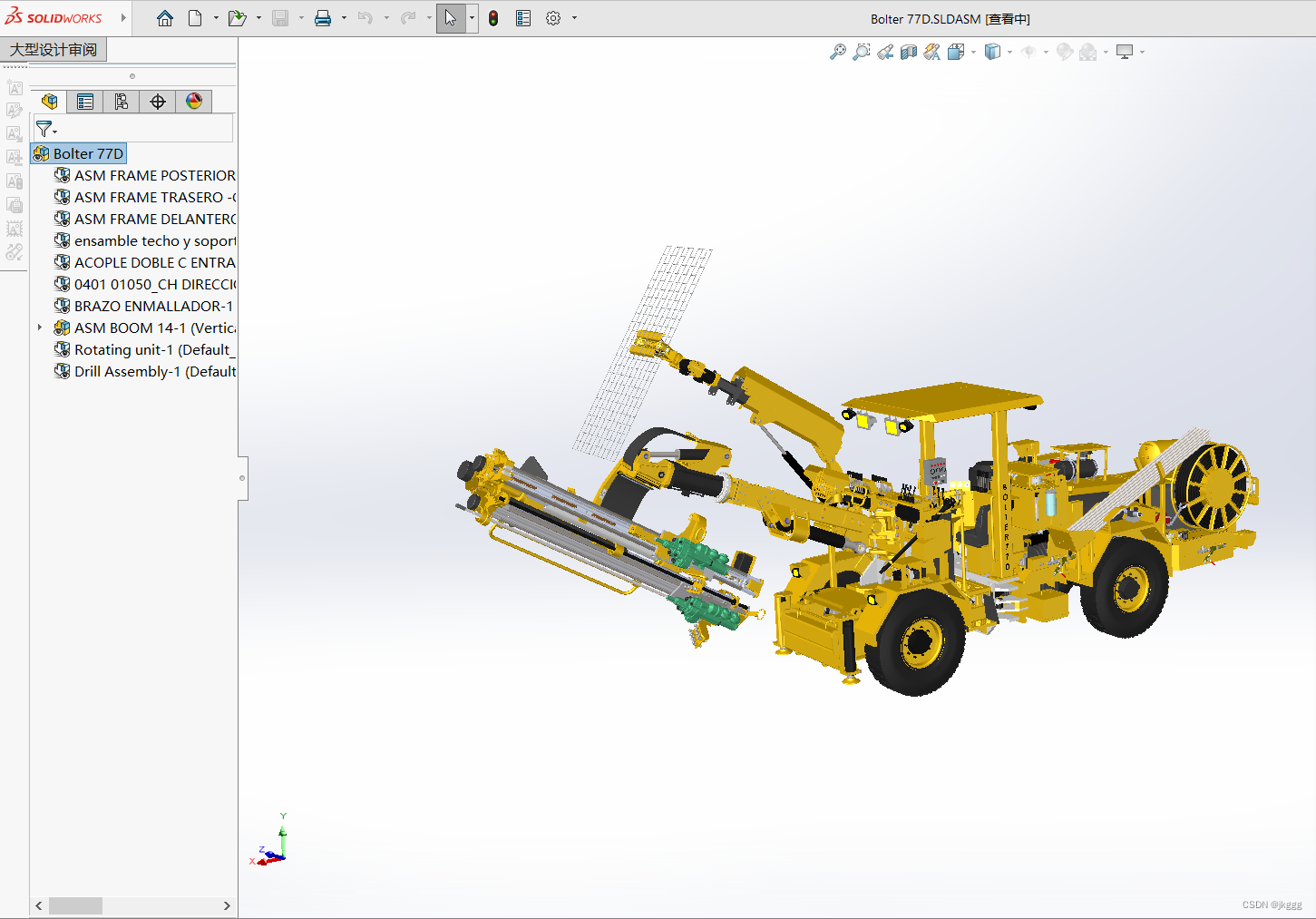The image size is (1316, 919).
Task: Open the Display Style dropdown arrow
Action: pyautogui.click(x=1009, y=52)
